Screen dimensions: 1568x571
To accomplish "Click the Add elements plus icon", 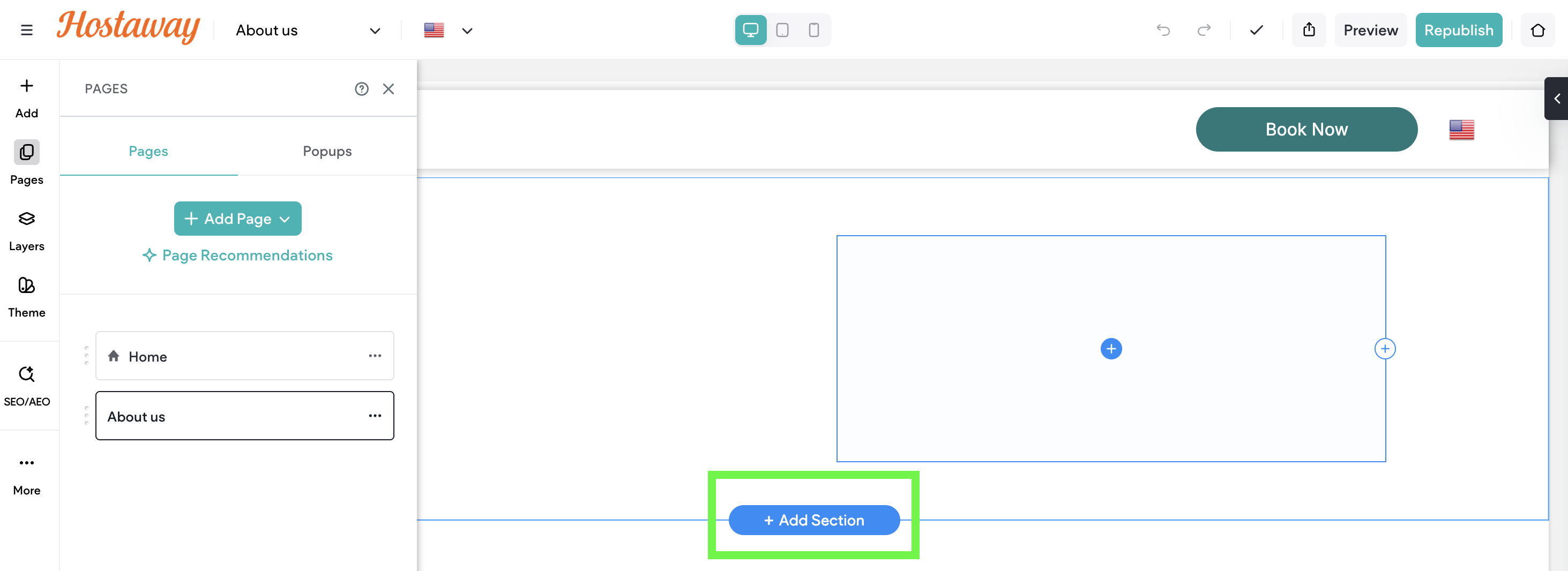I will (27, 86).
